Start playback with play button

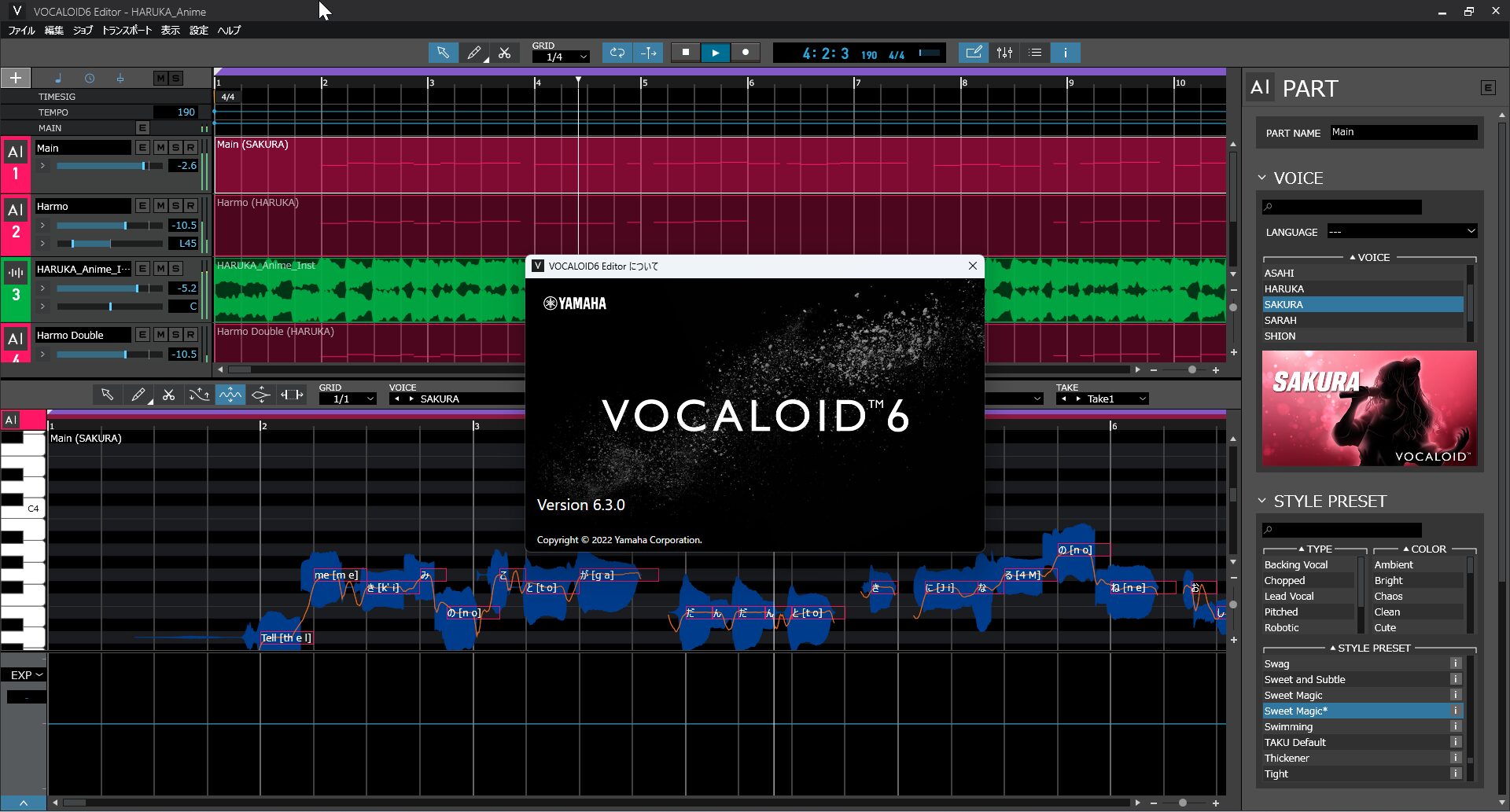coord(716,53)
